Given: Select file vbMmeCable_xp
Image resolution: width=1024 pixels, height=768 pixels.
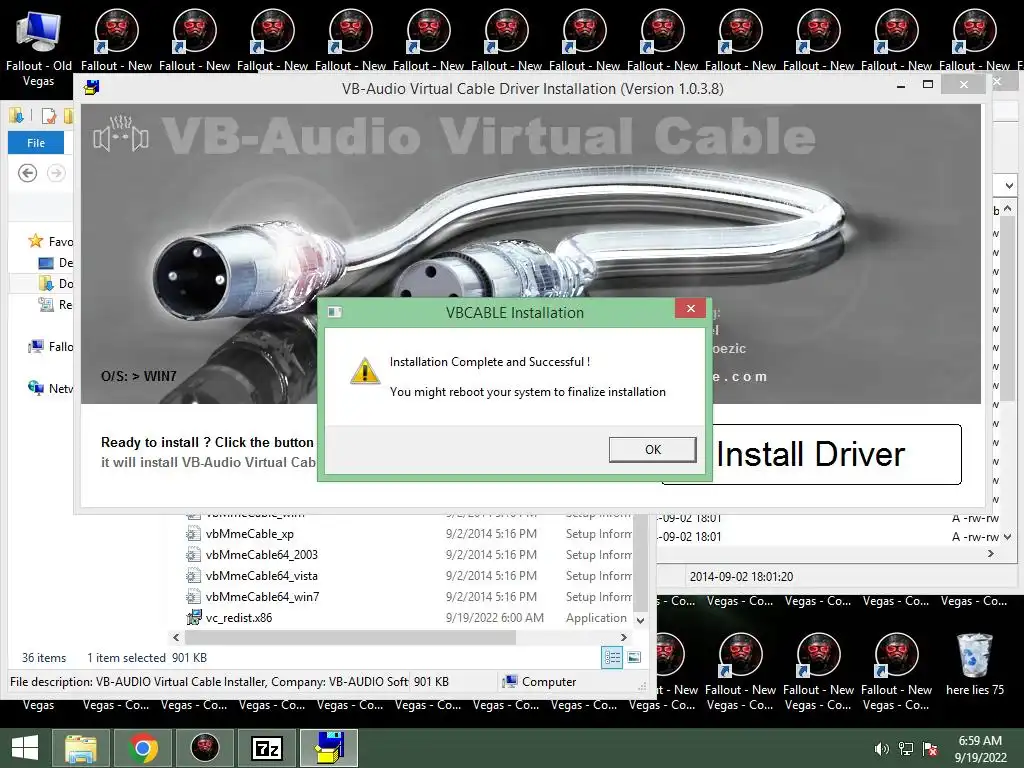Looking at the screenshot, I should 249,534.
